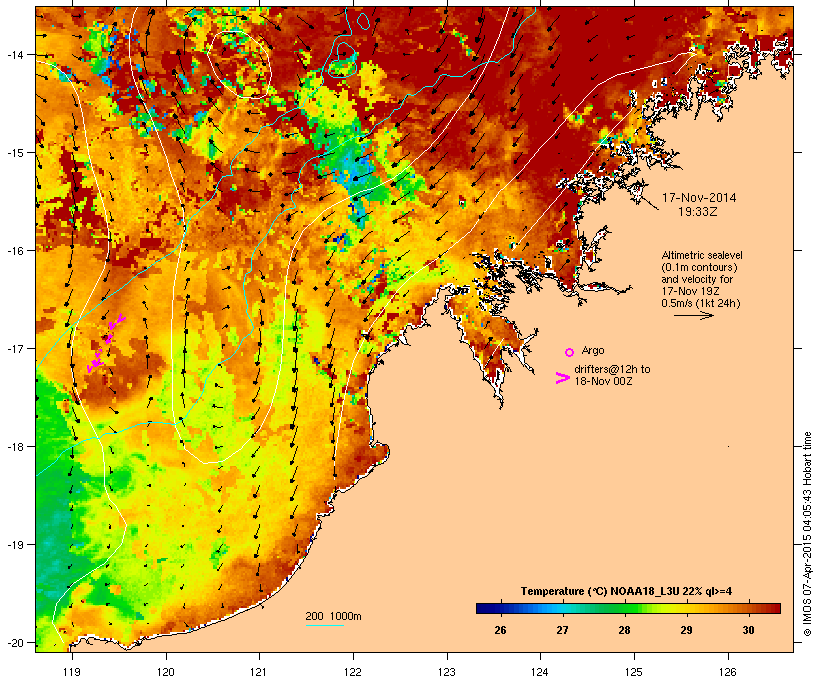Click the 126 longitude axis label

[x=728, y=672]
